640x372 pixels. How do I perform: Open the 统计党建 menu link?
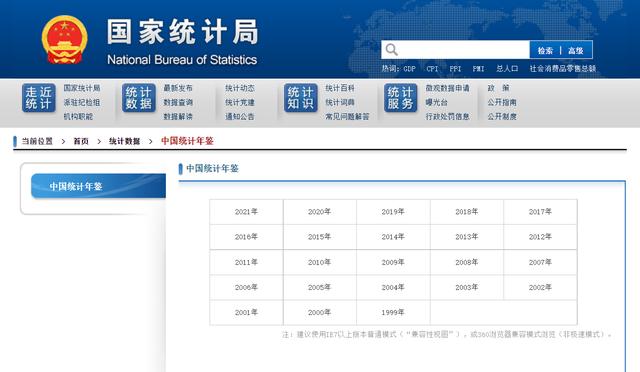point(240,102)
